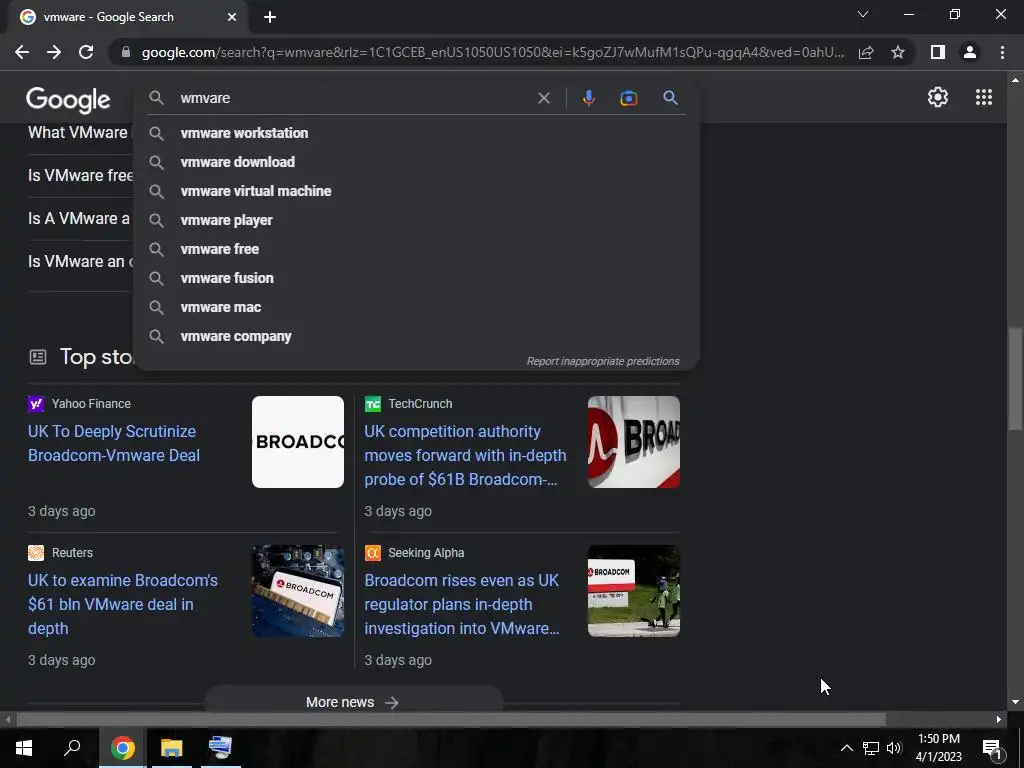Screen dimensions: 1024x768
Task: Open the notification center
Action: click(x=992, y=748)
